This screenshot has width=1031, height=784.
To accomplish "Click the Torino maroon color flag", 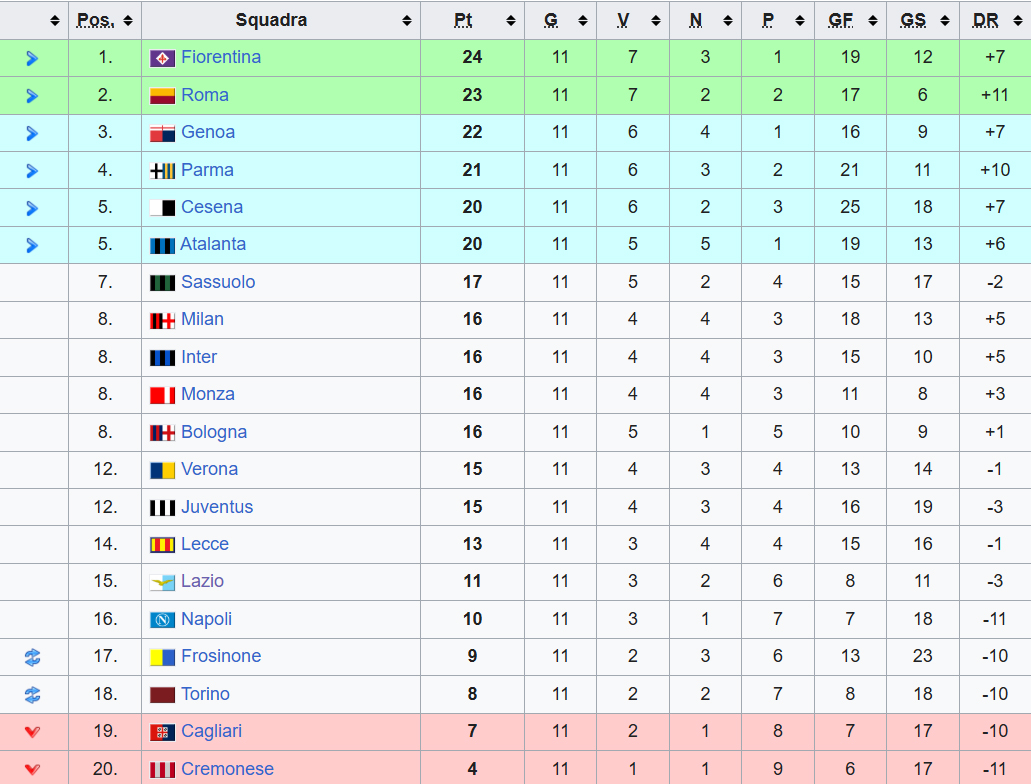I will pyautogui.click(x=162, y=695).
